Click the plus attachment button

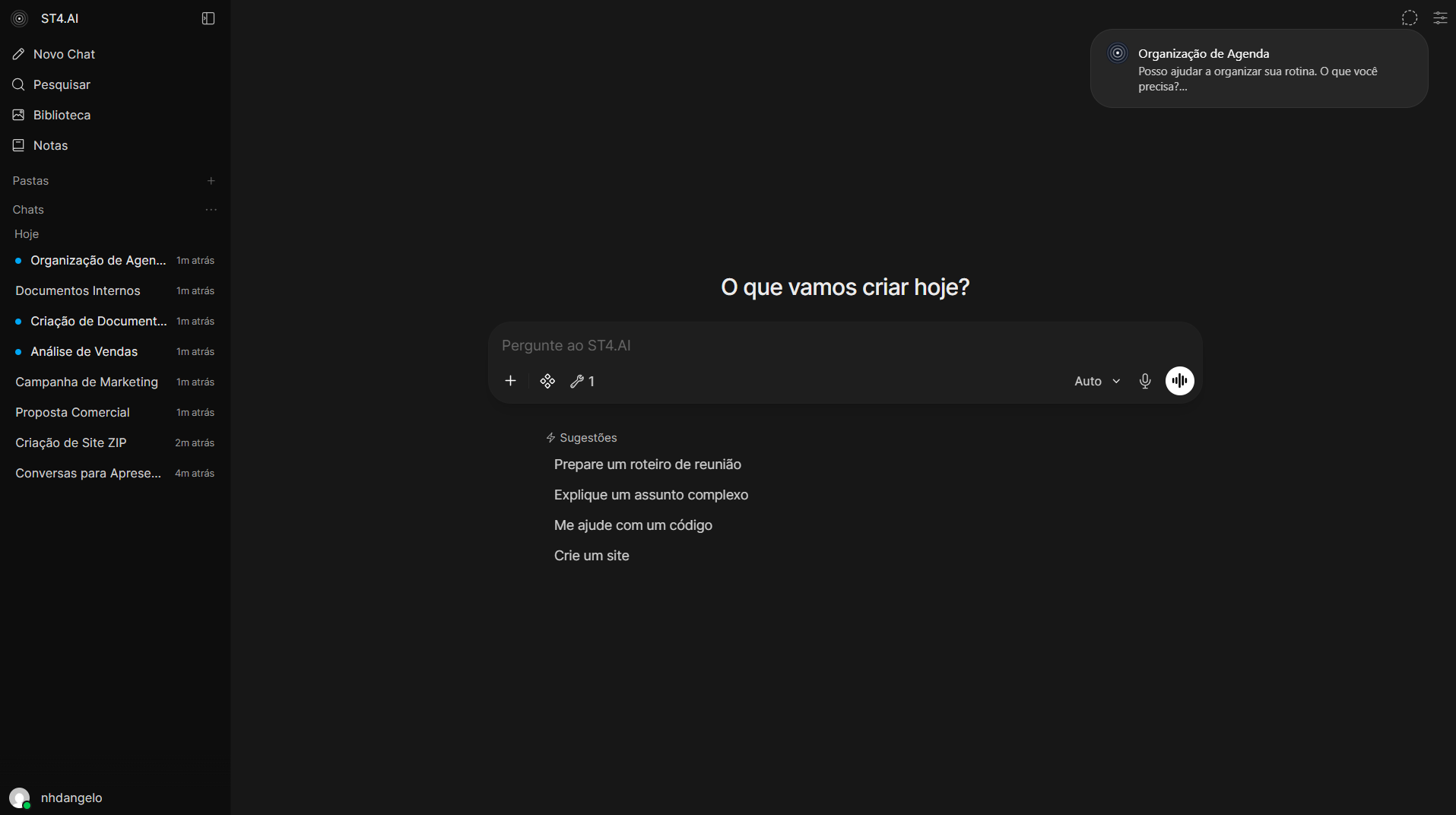511,381
